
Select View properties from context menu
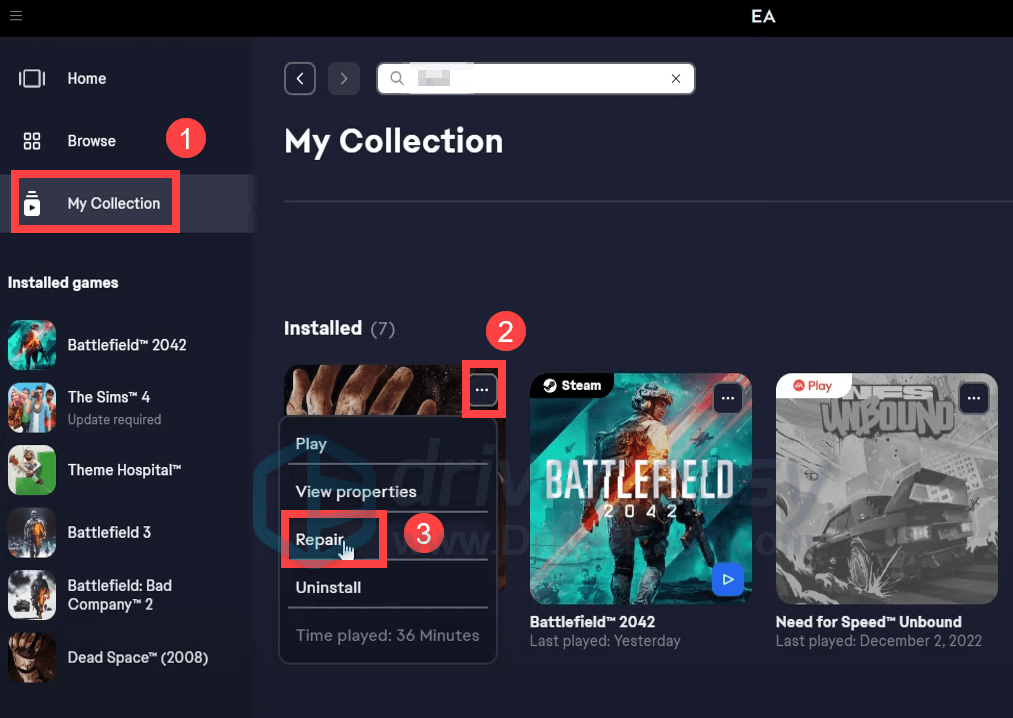pyautogui.click(x=355, y=492)
